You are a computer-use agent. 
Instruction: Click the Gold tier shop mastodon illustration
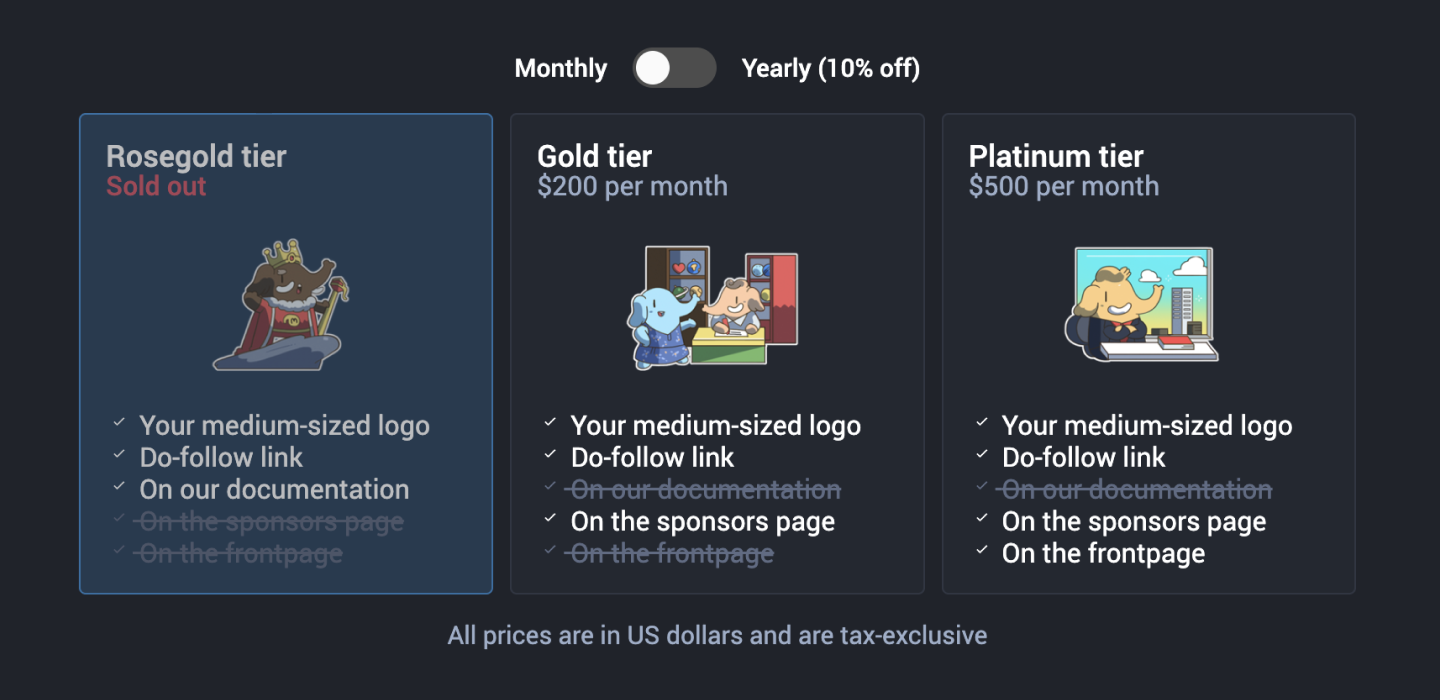713,306
